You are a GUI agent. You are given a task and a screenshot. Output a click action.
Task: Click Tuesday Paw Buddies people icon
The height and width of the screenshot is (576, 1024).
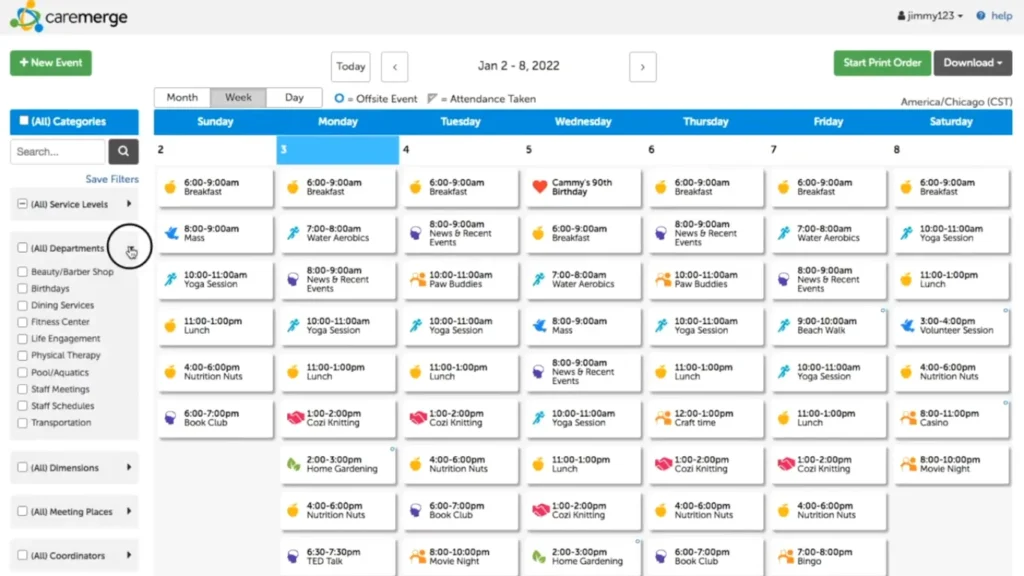(x=417, y=280)
